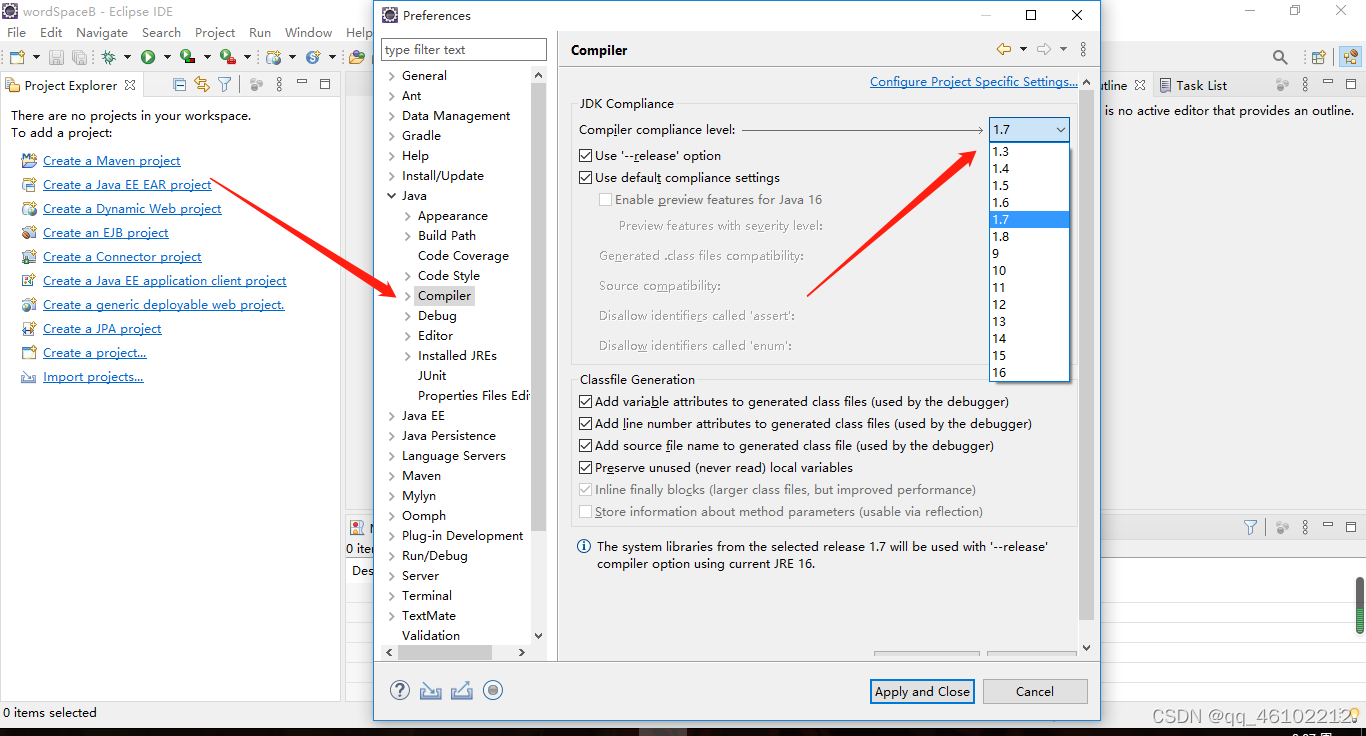
Task: Open the File menu
Action: click(x=16, y=32)
